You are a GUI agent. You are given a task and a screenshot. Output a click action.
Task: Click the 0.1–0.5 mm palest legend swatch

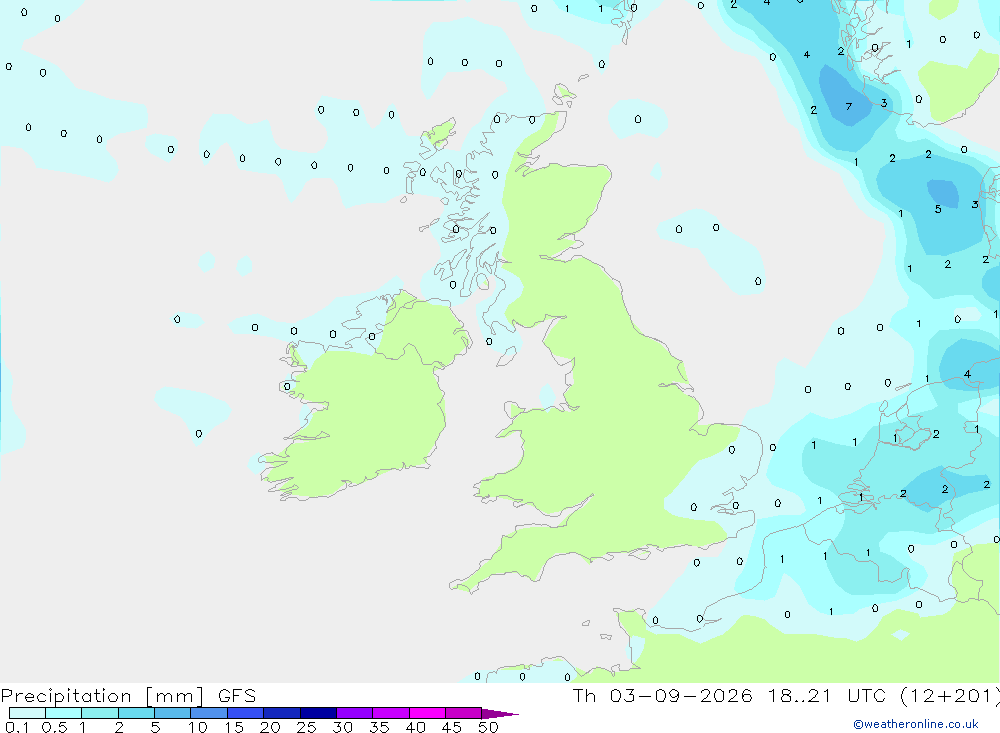pyautogui.click(x=27, y=713)
